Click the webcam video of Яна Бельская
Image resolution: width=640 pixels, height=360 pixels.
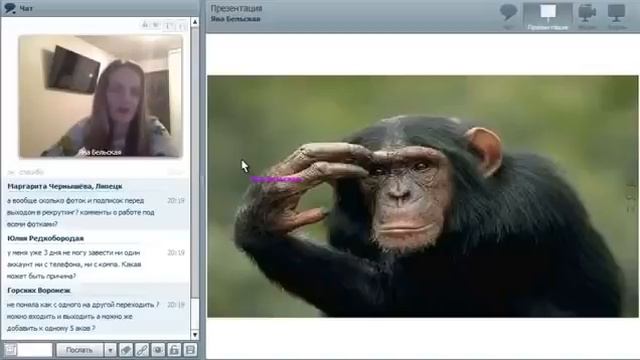point(100,96)
